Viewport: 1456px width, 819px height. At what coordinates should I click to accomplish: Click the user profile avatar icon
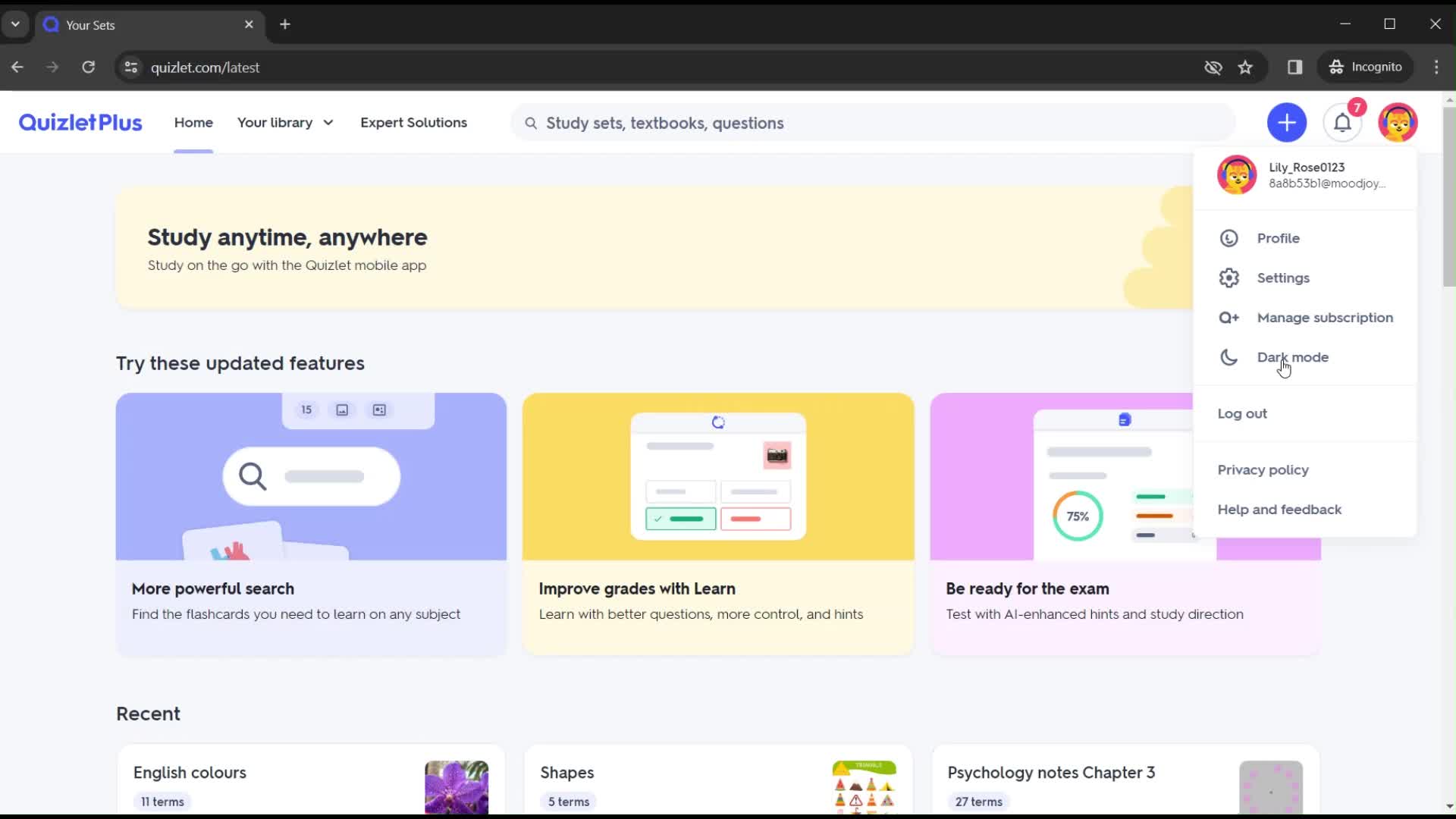click(x=1398, y=122)
